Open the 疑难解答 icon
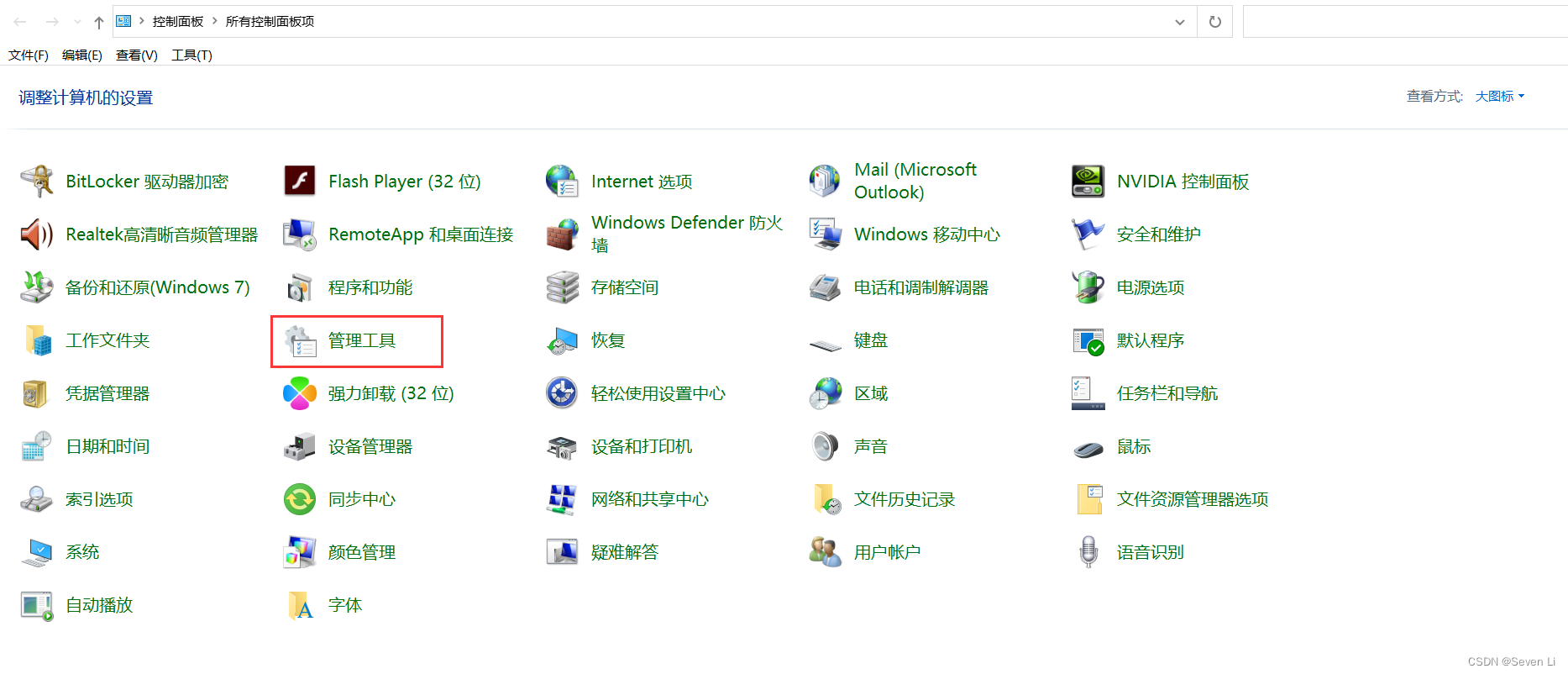Image resolution: width=1568 pixels, height=674 pixels. point(563,551)
